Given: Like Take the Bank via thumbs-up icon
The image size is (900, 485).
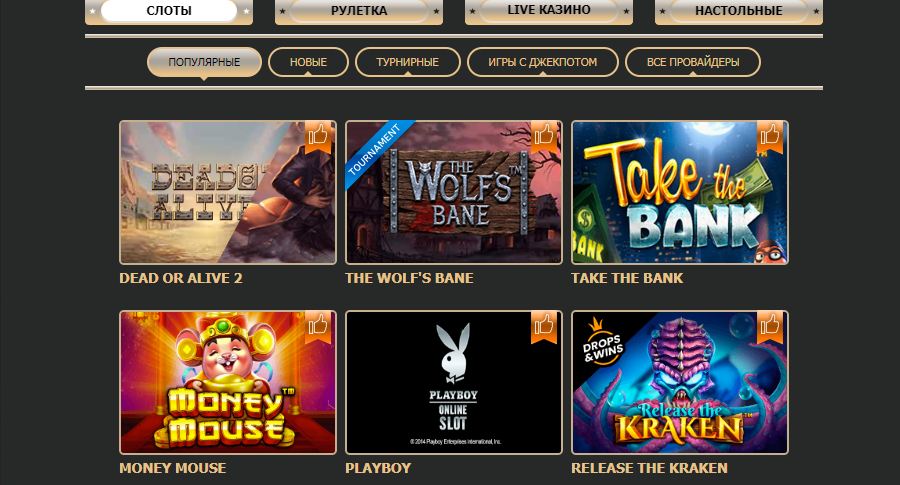Looking at the screenshot, I should pyautogui.click(x=770, y=137).
